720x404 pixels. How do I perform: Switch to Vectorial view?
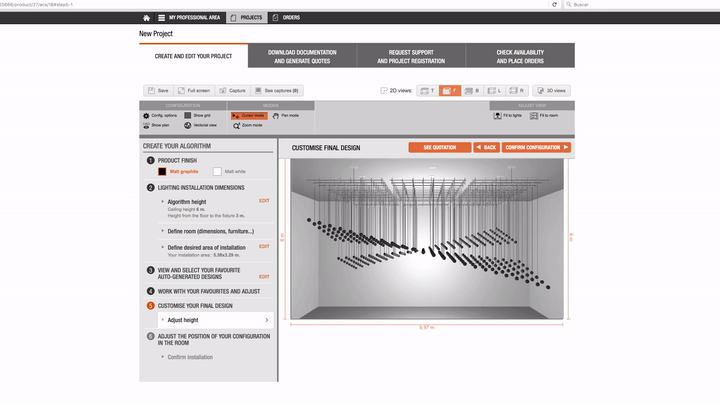coord(188,126)
